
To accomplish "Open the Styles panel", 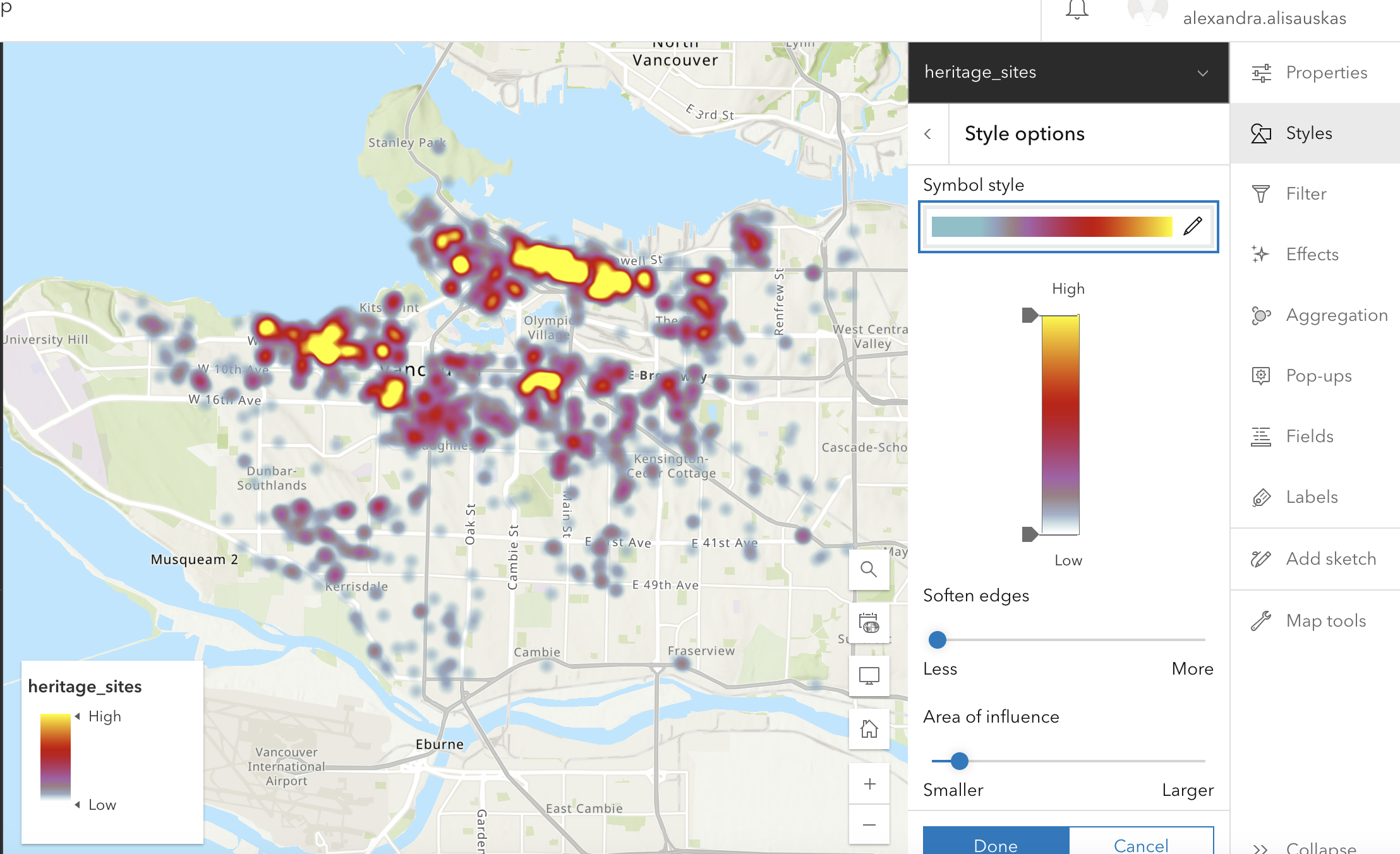I will pyautogui.click(x=1315, y=133).
